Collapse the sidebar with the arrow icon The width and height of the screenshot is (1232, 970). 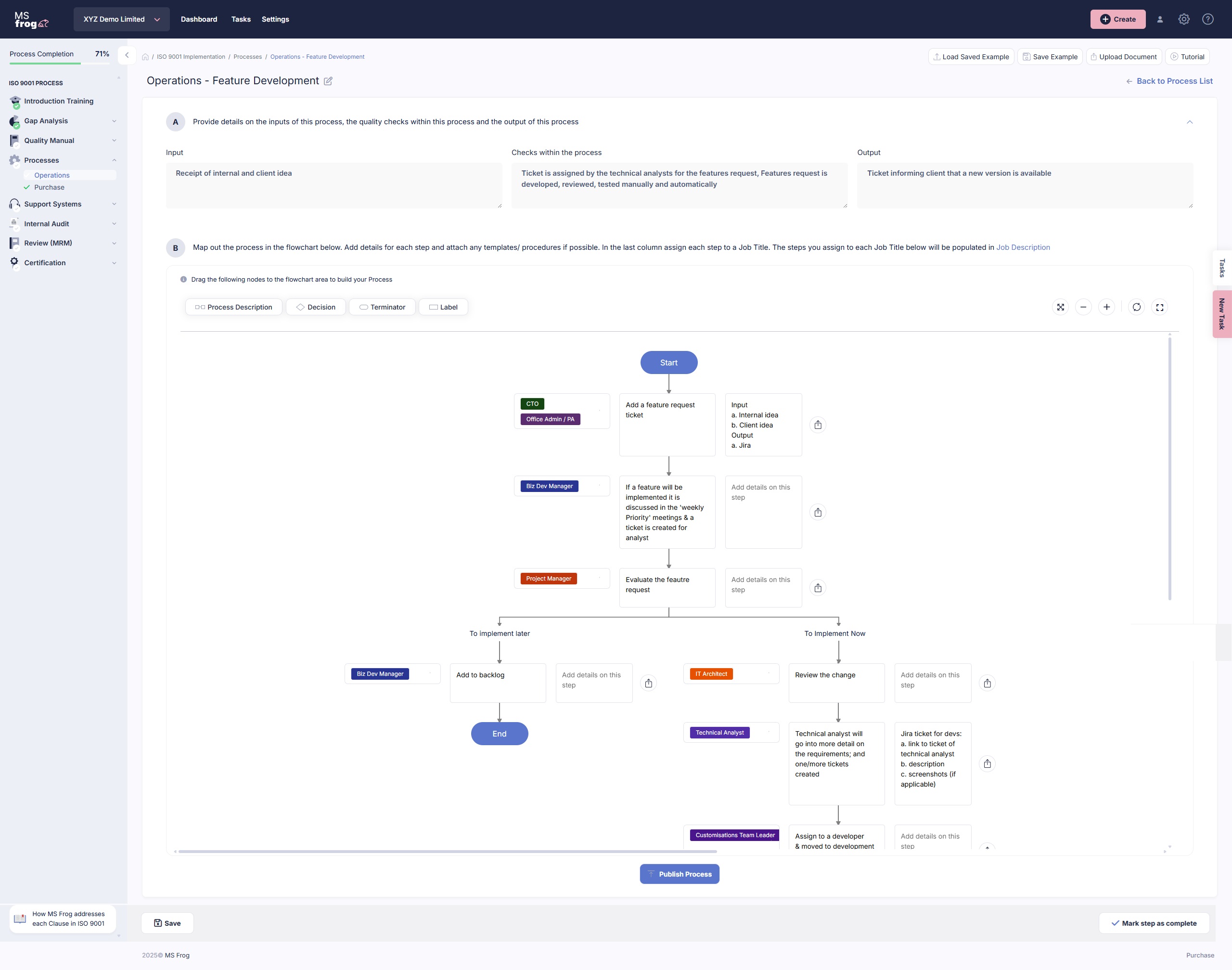tap(127, 55)
